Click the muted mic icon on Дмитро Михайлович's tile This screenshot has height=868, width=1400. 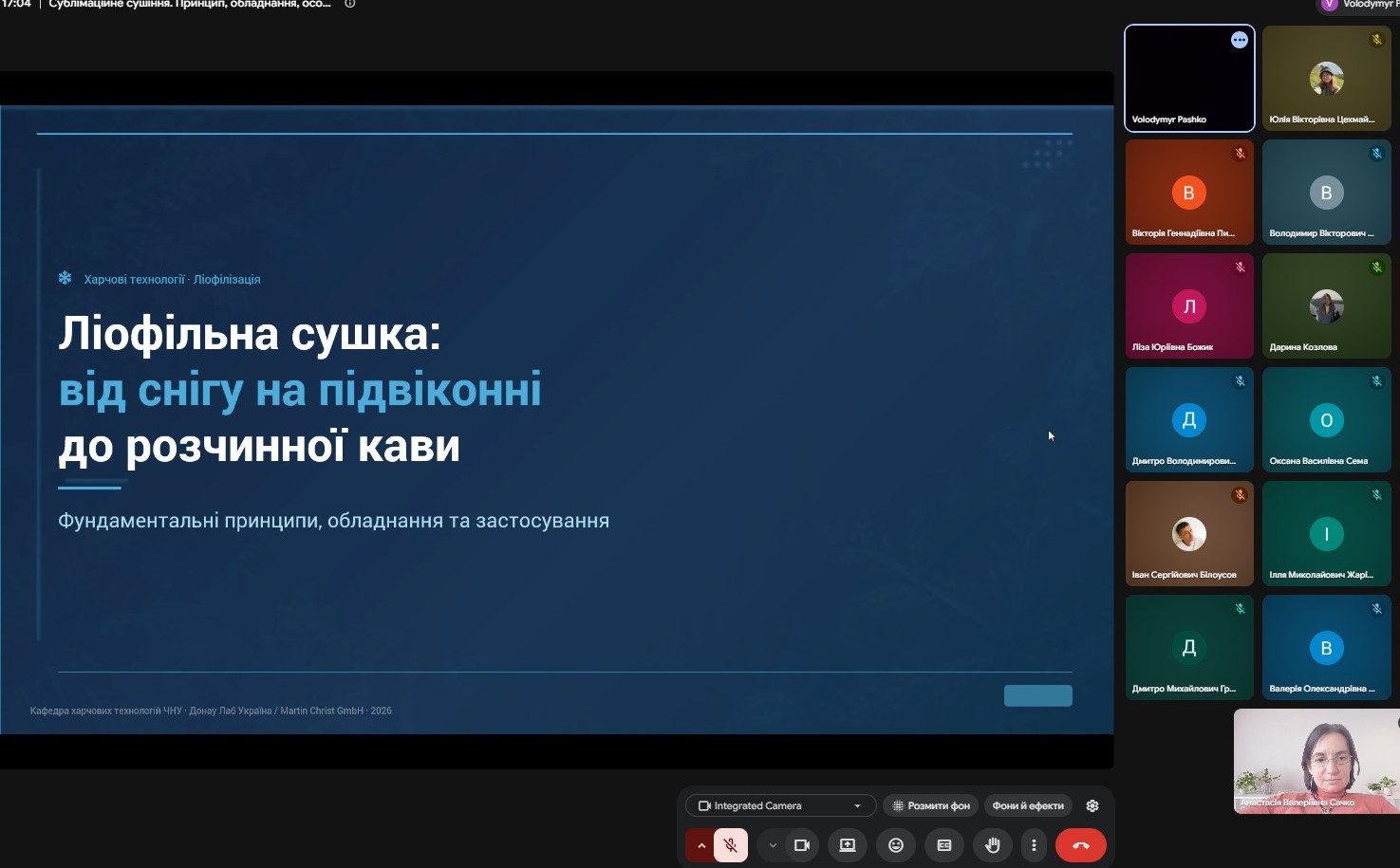[x=1240, y=609]
